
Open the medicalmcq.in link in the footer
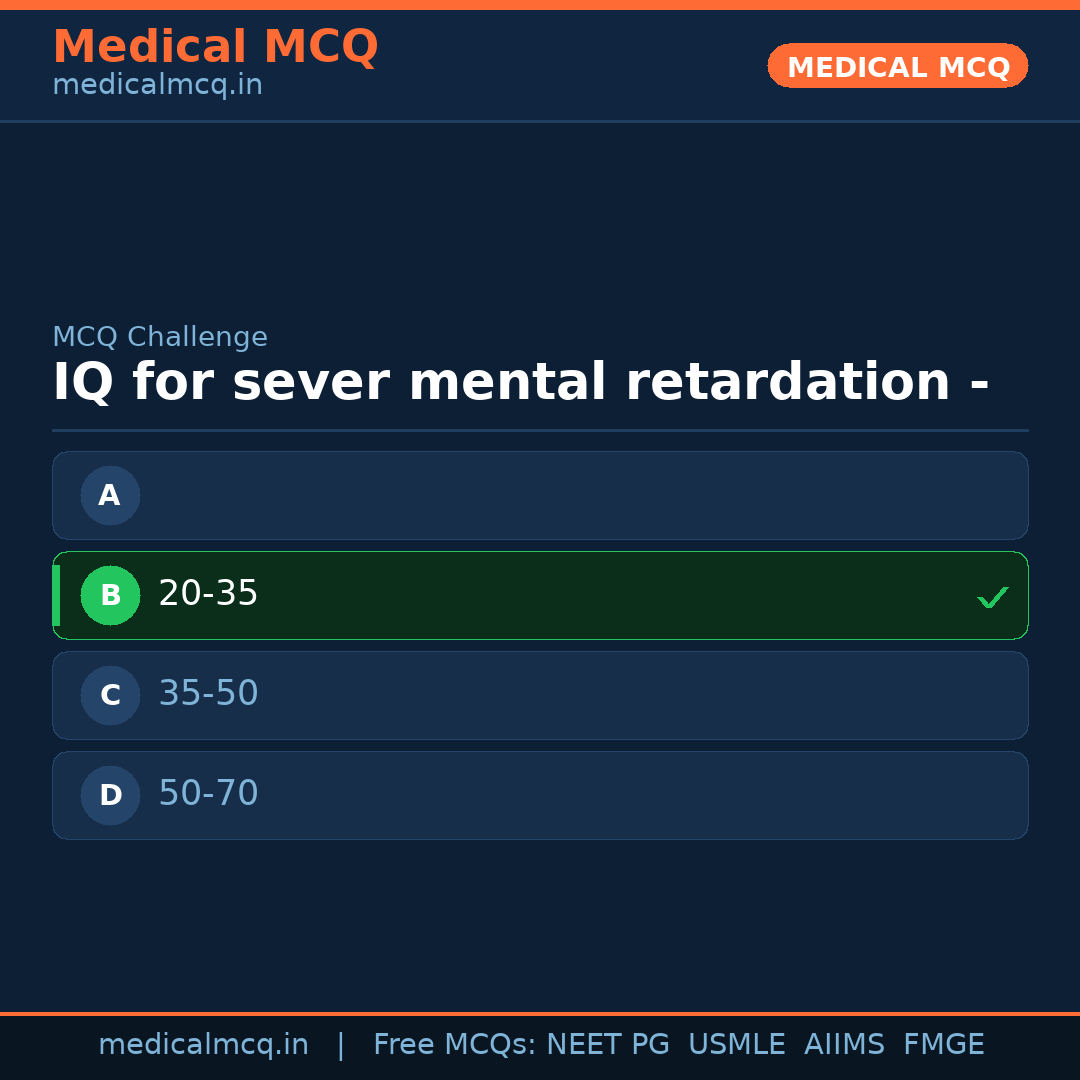tap(203, 1044)
